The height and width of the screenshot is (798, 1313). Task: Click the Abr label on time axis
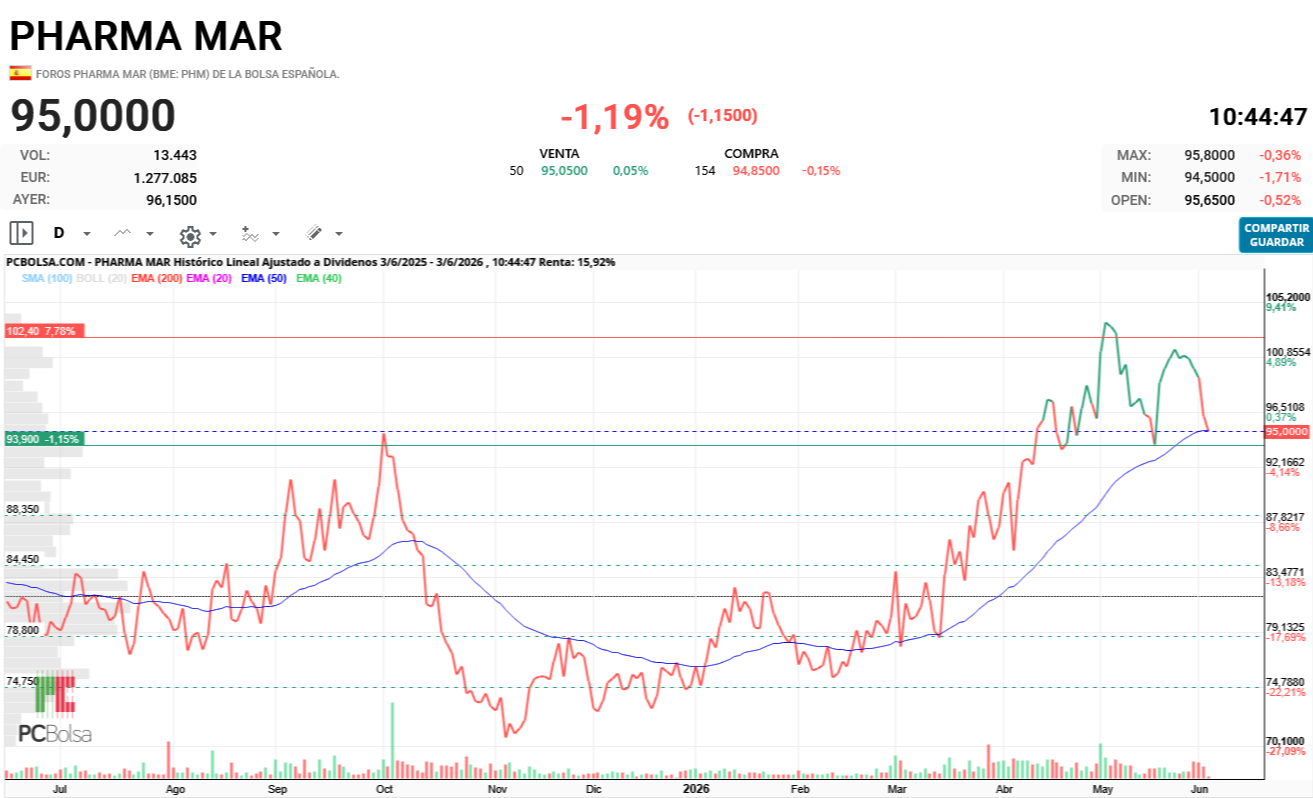pos(1006,789)
